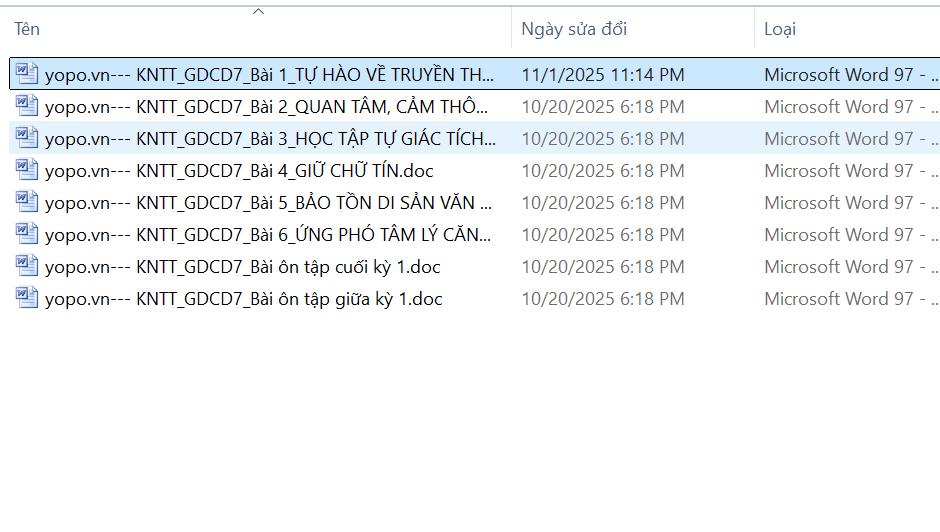The image size is (940, 532).
Task: Toggle sort direction arrow above Tên
Action: pos(258,11)
